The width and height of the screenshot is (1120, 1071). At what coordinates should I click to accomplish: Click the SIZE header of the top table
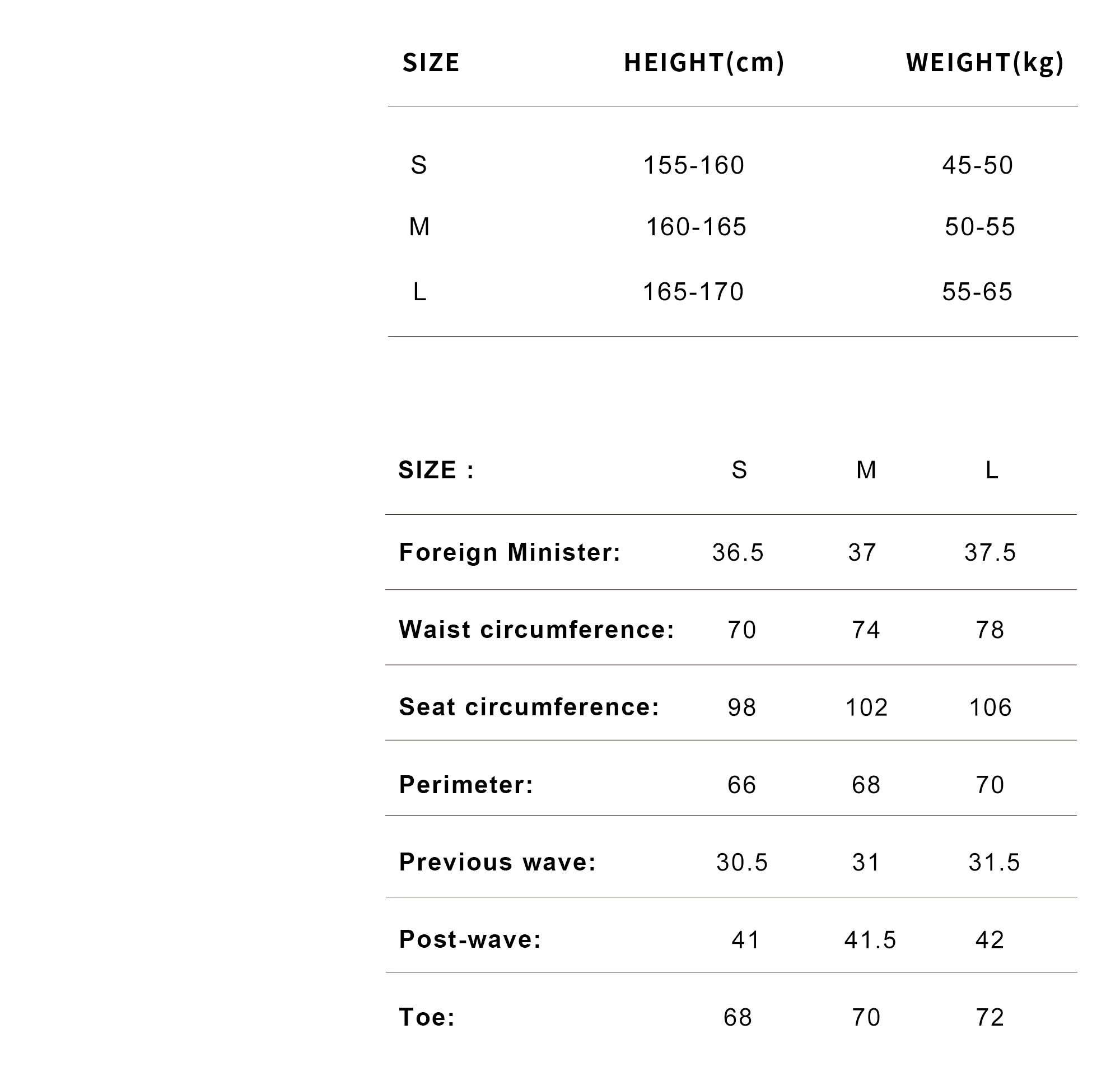[431, 62]
